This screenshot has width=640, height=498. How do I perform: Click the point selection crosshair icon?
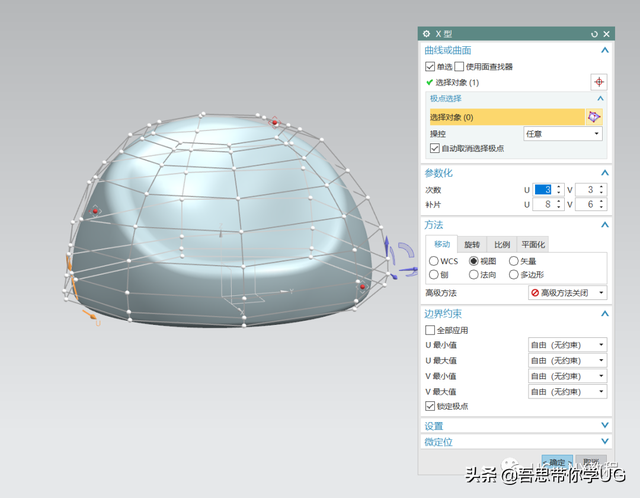(x=599, y=82)
